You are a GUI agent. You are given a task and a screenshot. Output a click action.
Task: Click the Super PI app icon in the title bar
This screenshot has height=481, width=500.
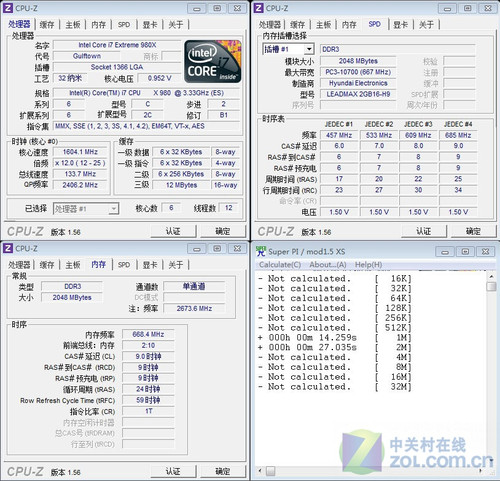click(x=261, y=251)
